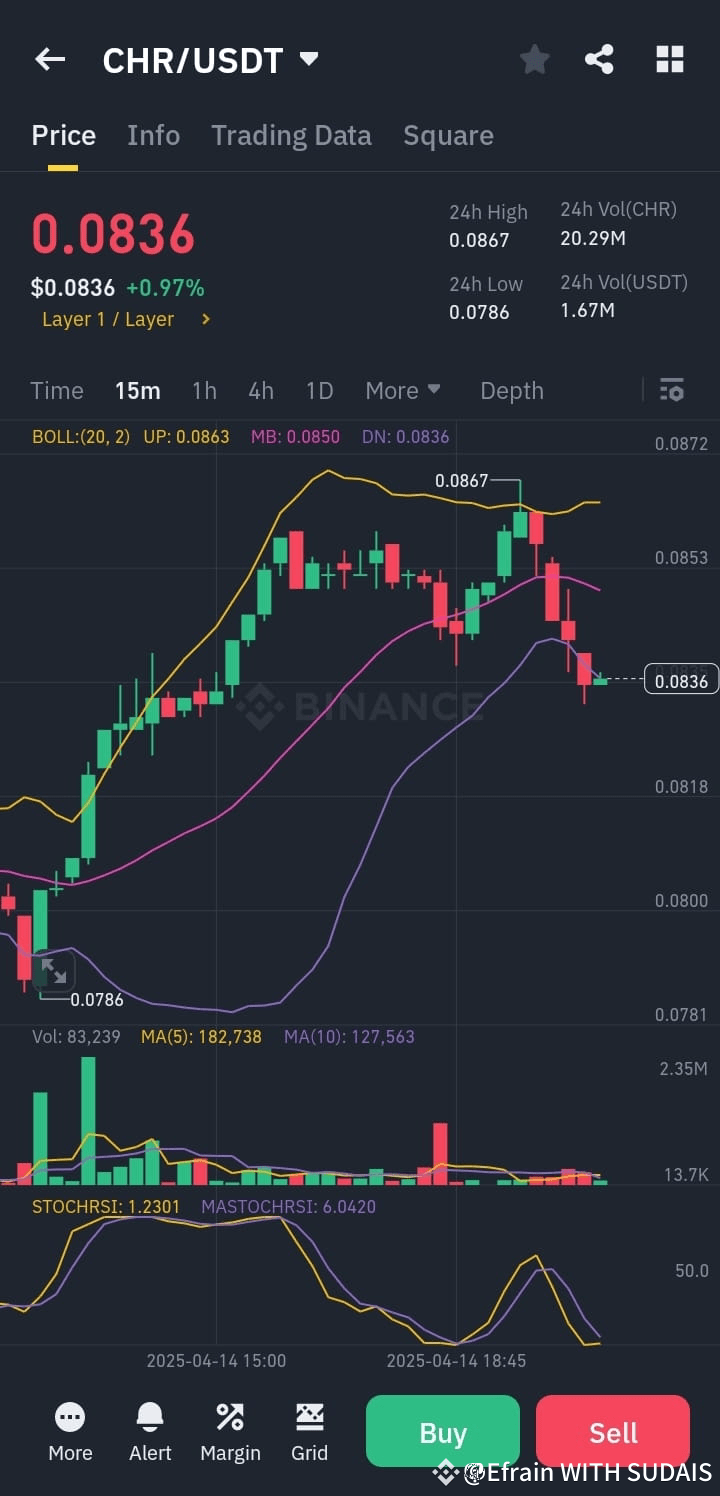Open Margin trading from the bottom bar
Screen dimensions: 720x1496
230,1432
